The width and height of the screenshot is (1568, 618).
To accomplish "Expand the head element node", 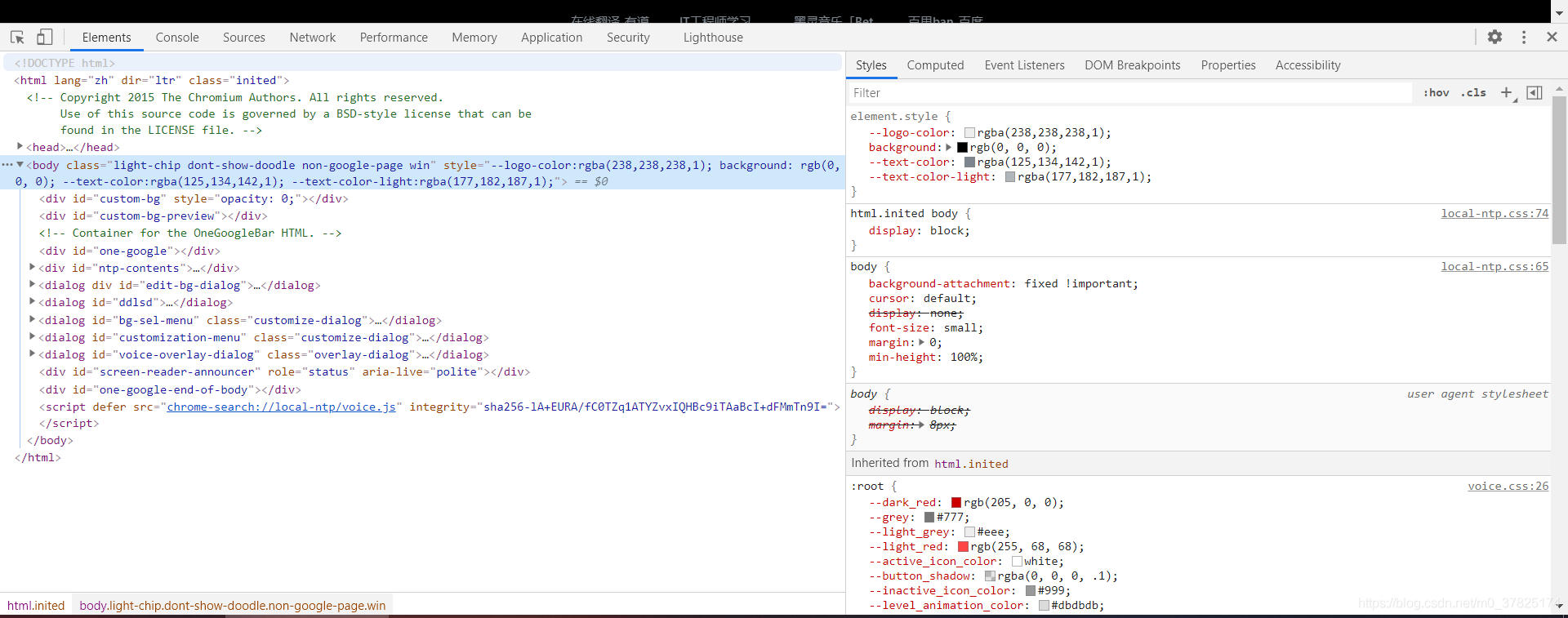I will 20,146.
